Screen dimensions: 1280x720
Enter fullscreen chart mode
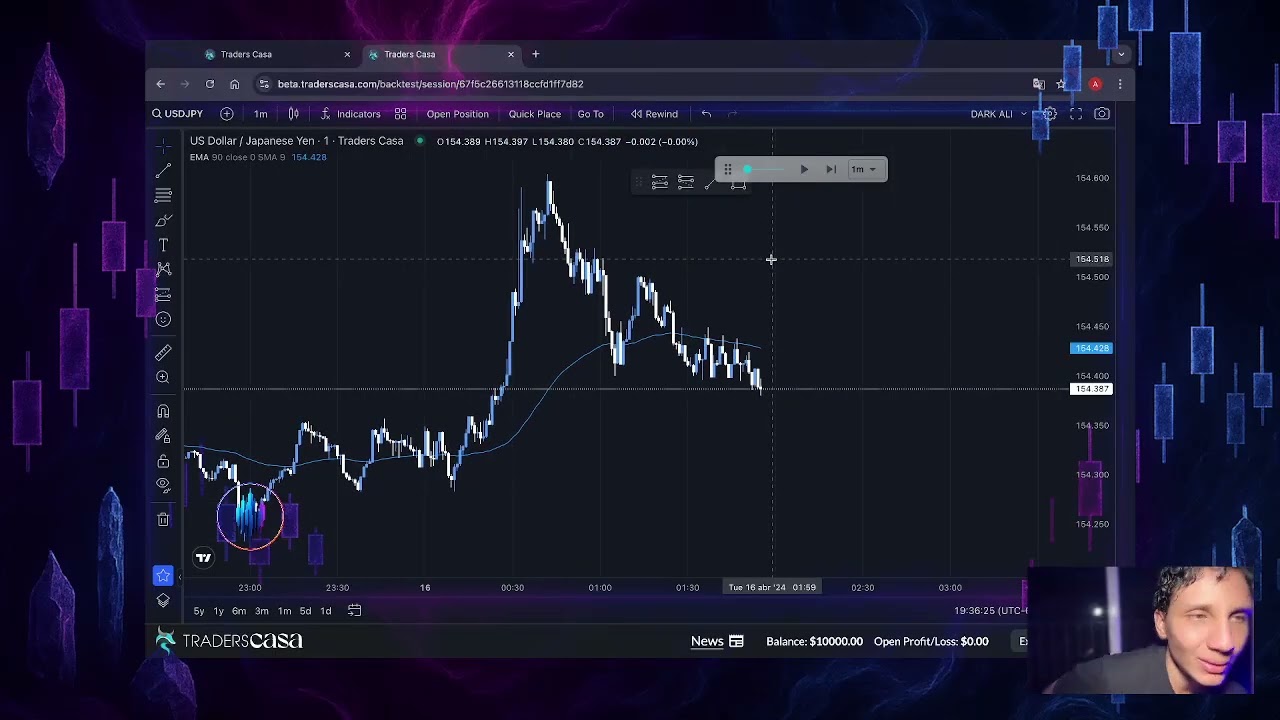[x=1076, y=114]
